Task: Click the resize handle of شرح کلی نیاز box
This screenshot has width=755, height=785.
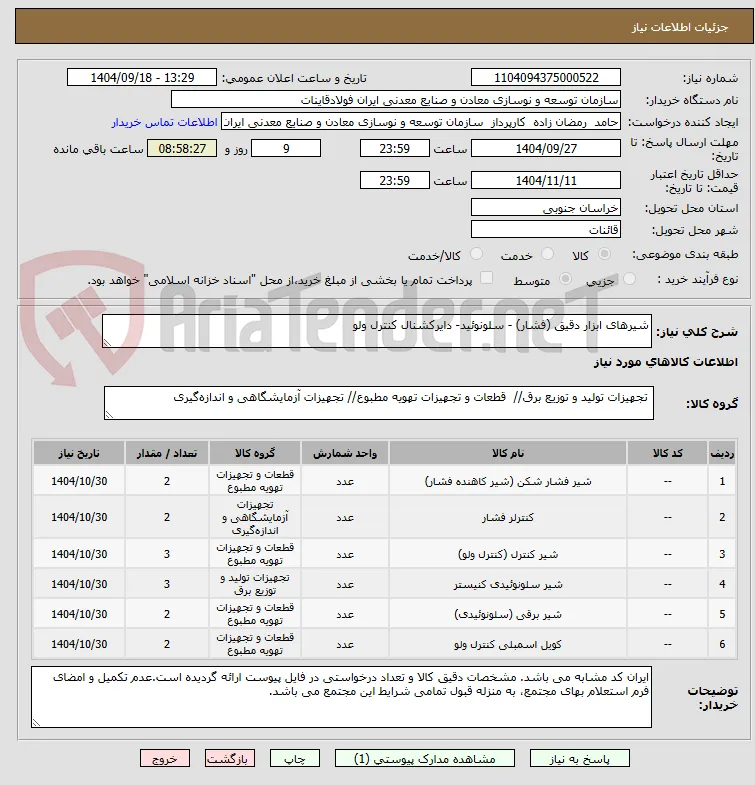Action: coord(107,343)
